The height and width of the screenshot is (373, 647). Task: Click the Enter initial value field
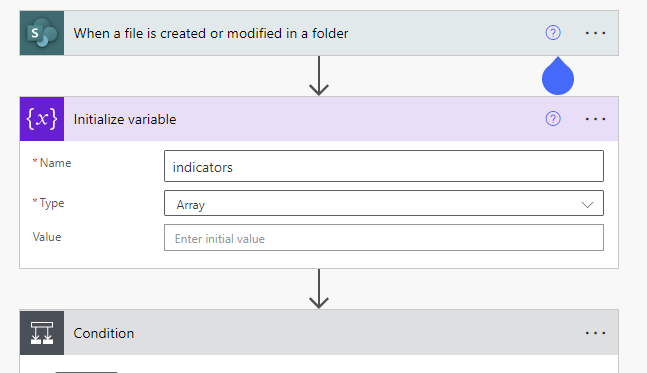click(384, 238)
